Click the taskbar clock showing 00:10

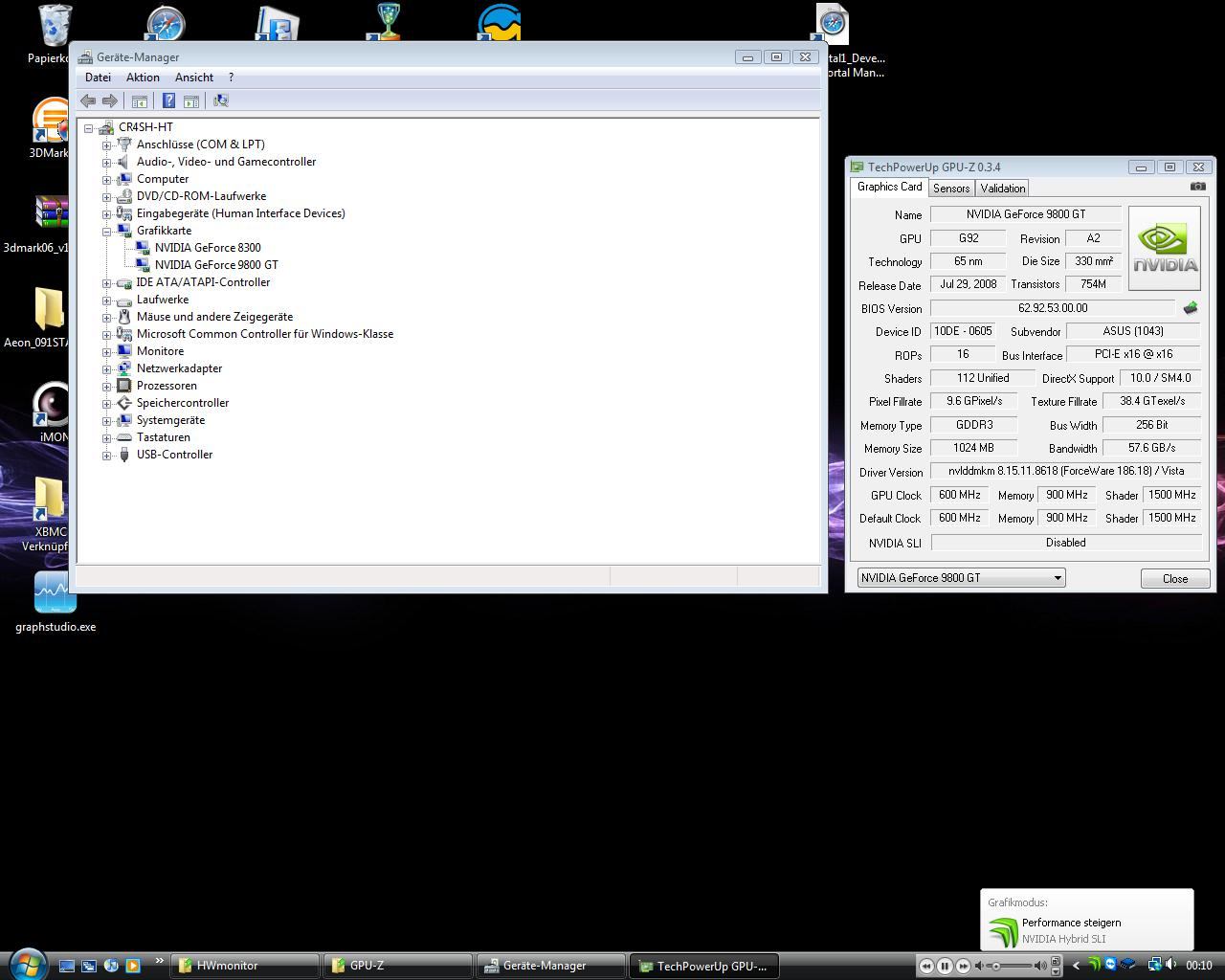[1199, 966]
